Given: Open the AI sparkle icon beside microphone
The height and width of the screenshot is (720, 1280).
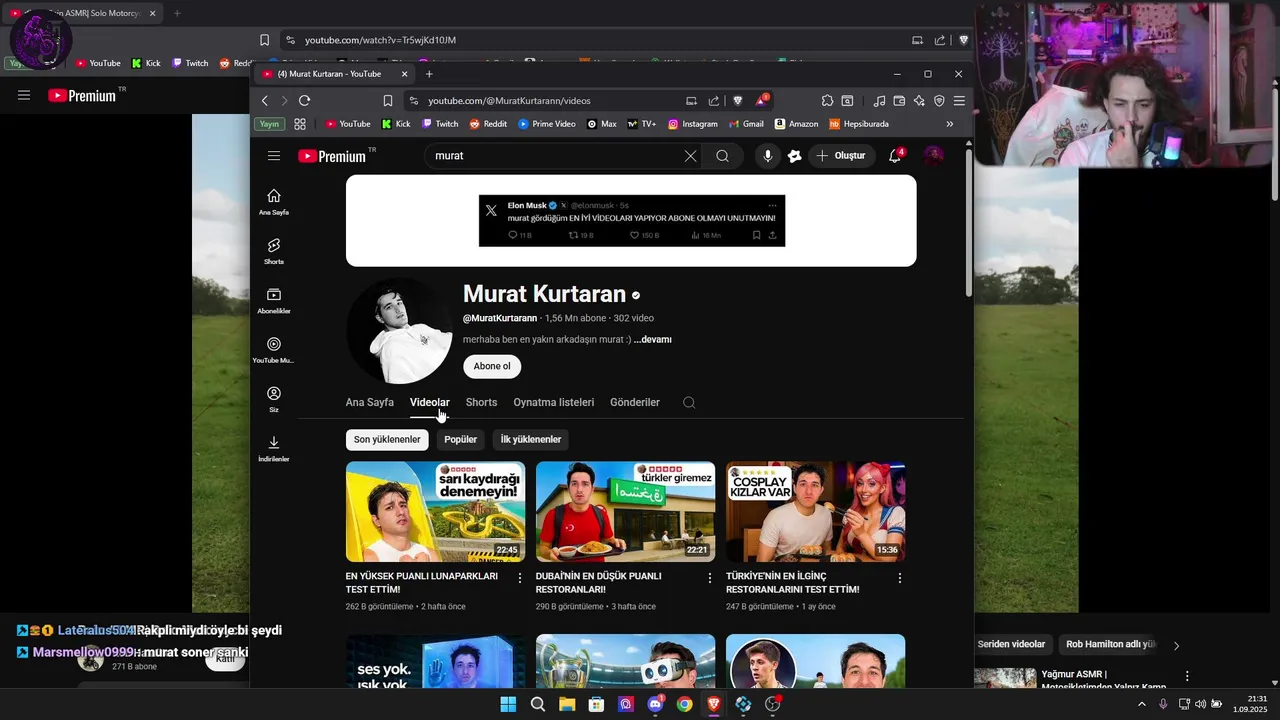Looking at the screenshot, I should coord(795,156).
